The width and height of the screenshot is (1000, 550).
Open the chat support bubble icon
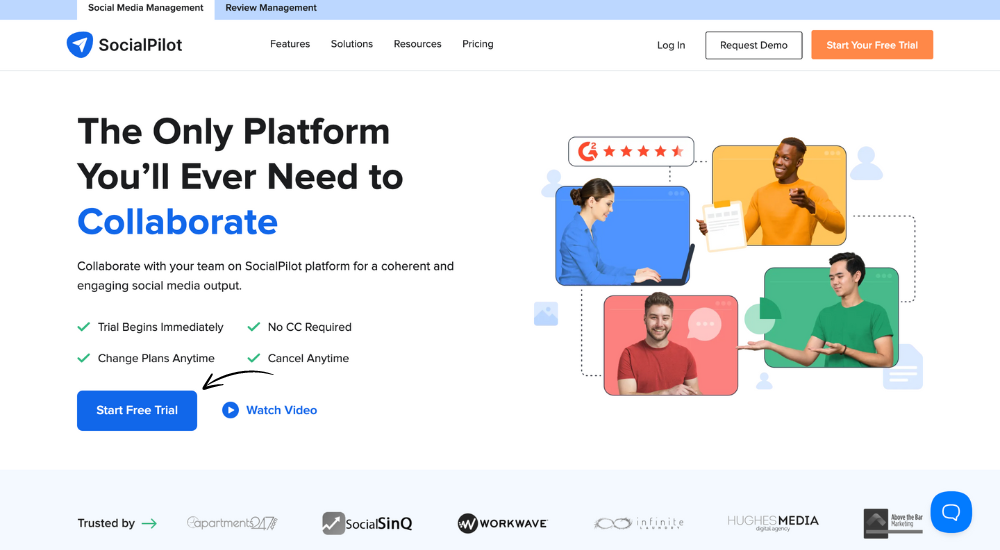[x=951, y=512]
